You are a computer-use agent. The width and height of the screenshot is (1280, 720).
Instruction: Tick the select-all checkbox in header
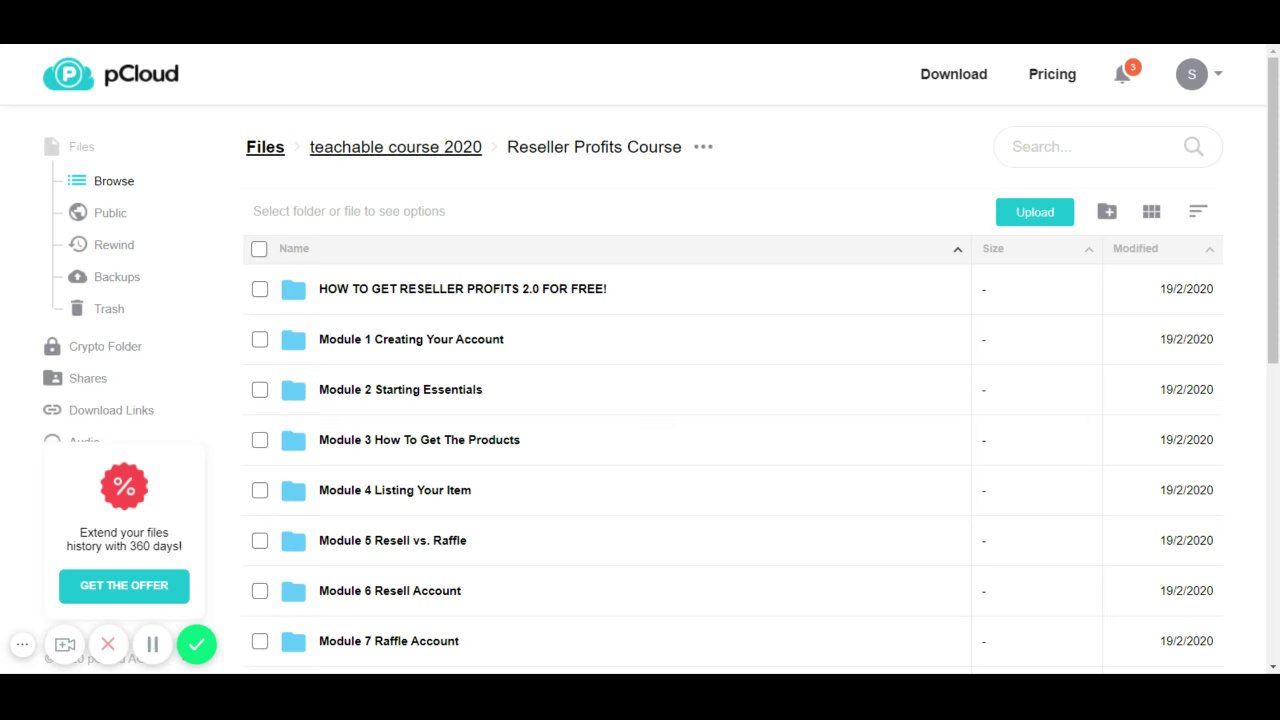259,249
